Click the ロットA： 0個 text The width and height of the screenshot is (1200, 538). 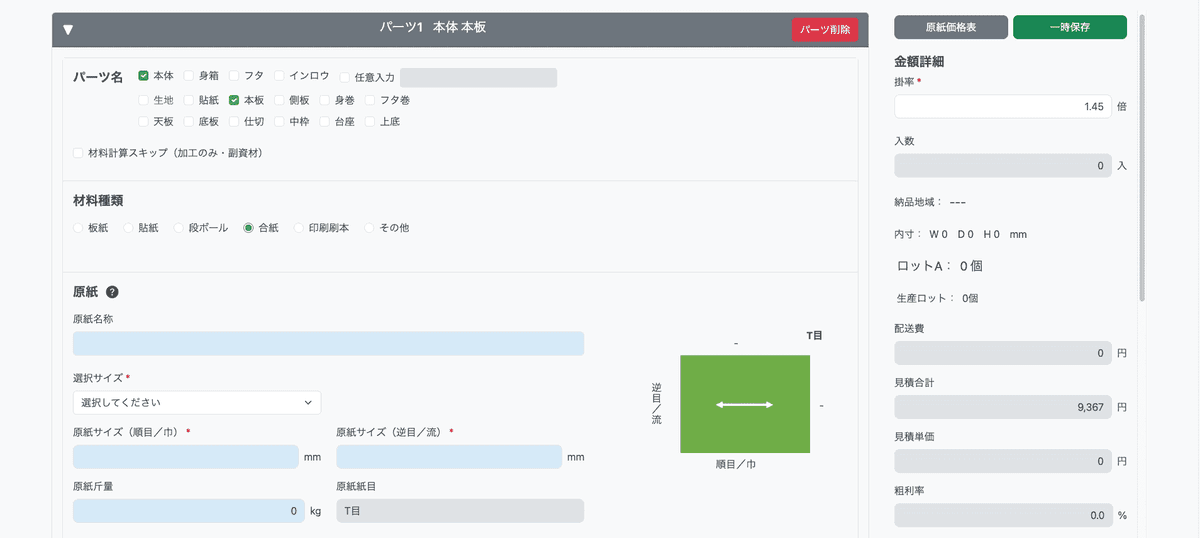(x=941, y=266)
